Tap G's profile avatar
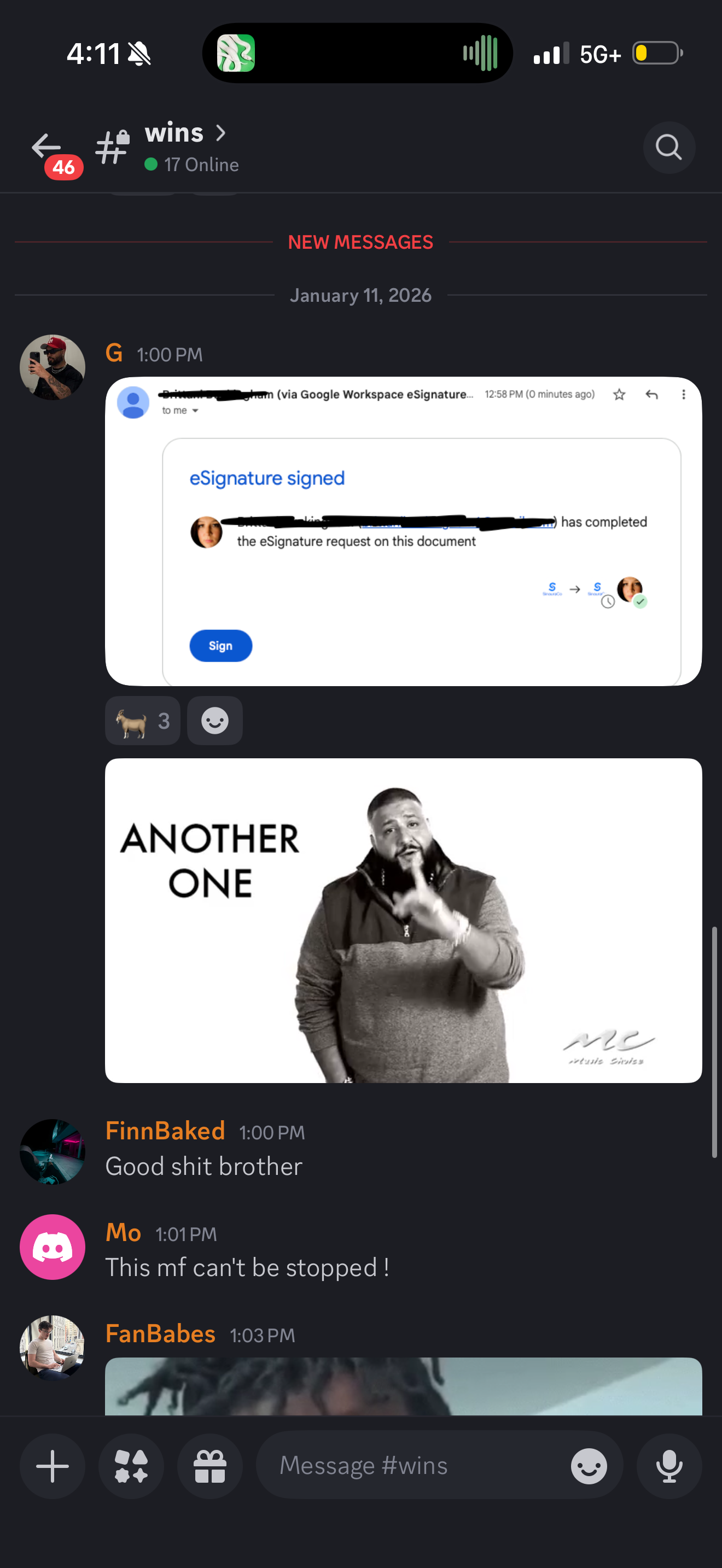The image size is (722, 1568). (x=53, y=367)
